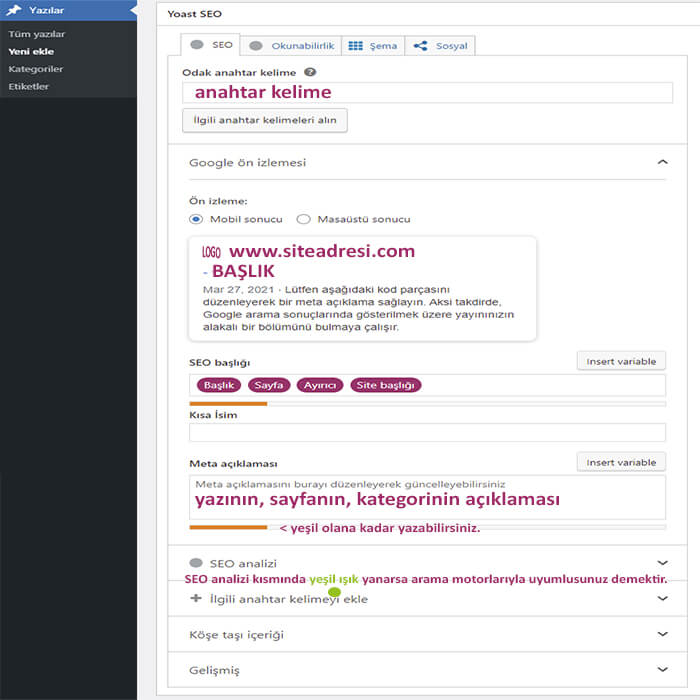Screen dimensions: 700x700
Task: Click the Şema grid icon
Action: (355, 46)
